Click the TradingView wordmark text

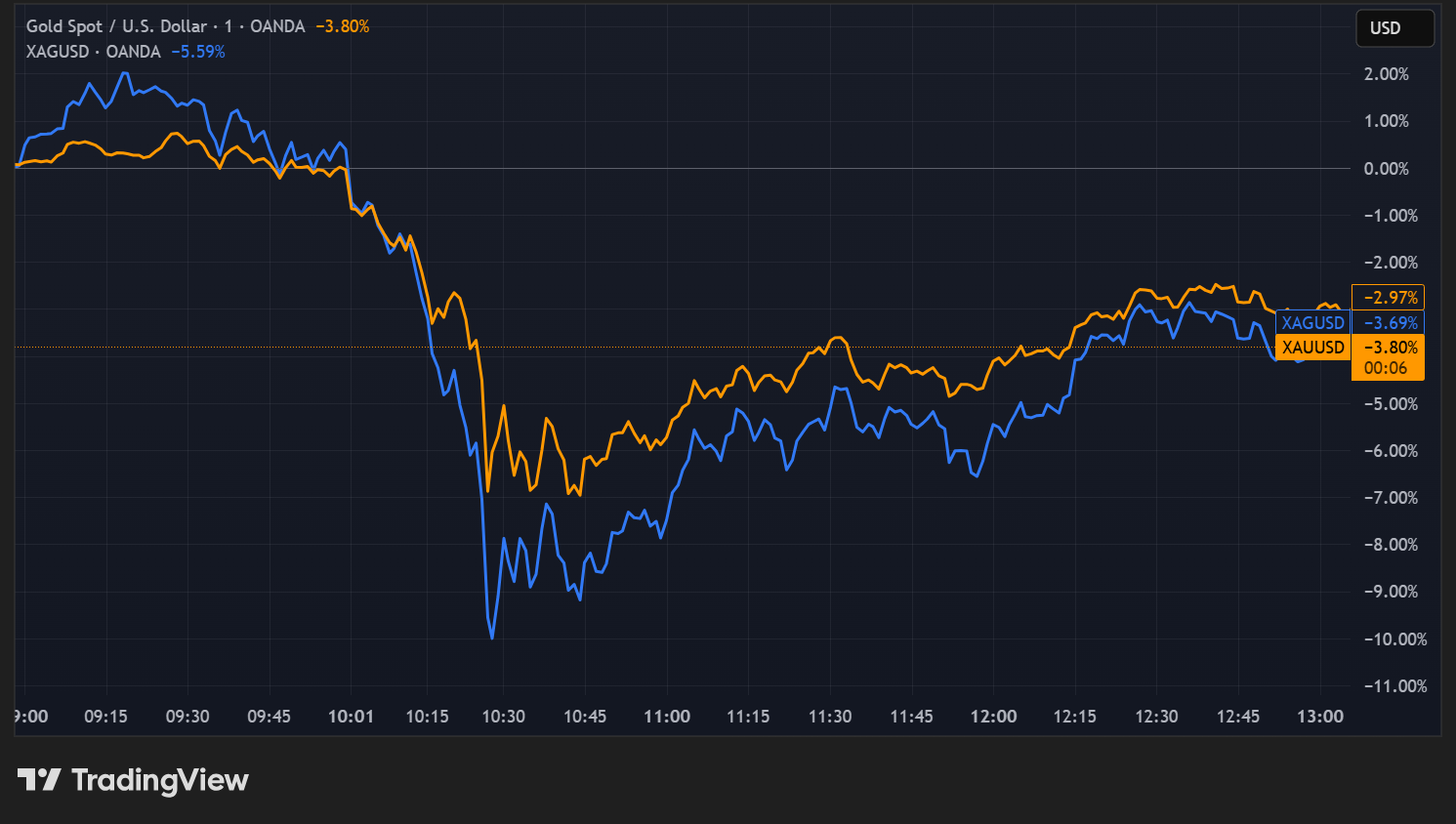click(160, 780)
